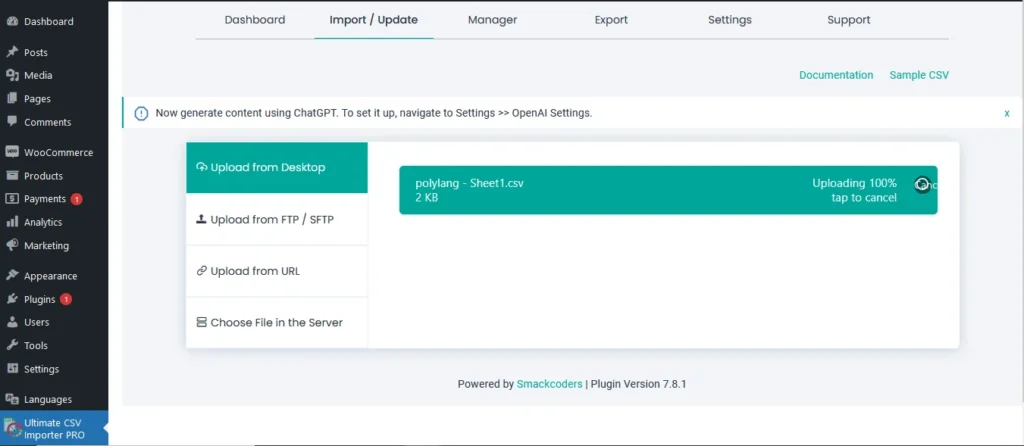Open the plugin Settings tab
This screenshot has width=1024, height=446.
coord(729,20)
